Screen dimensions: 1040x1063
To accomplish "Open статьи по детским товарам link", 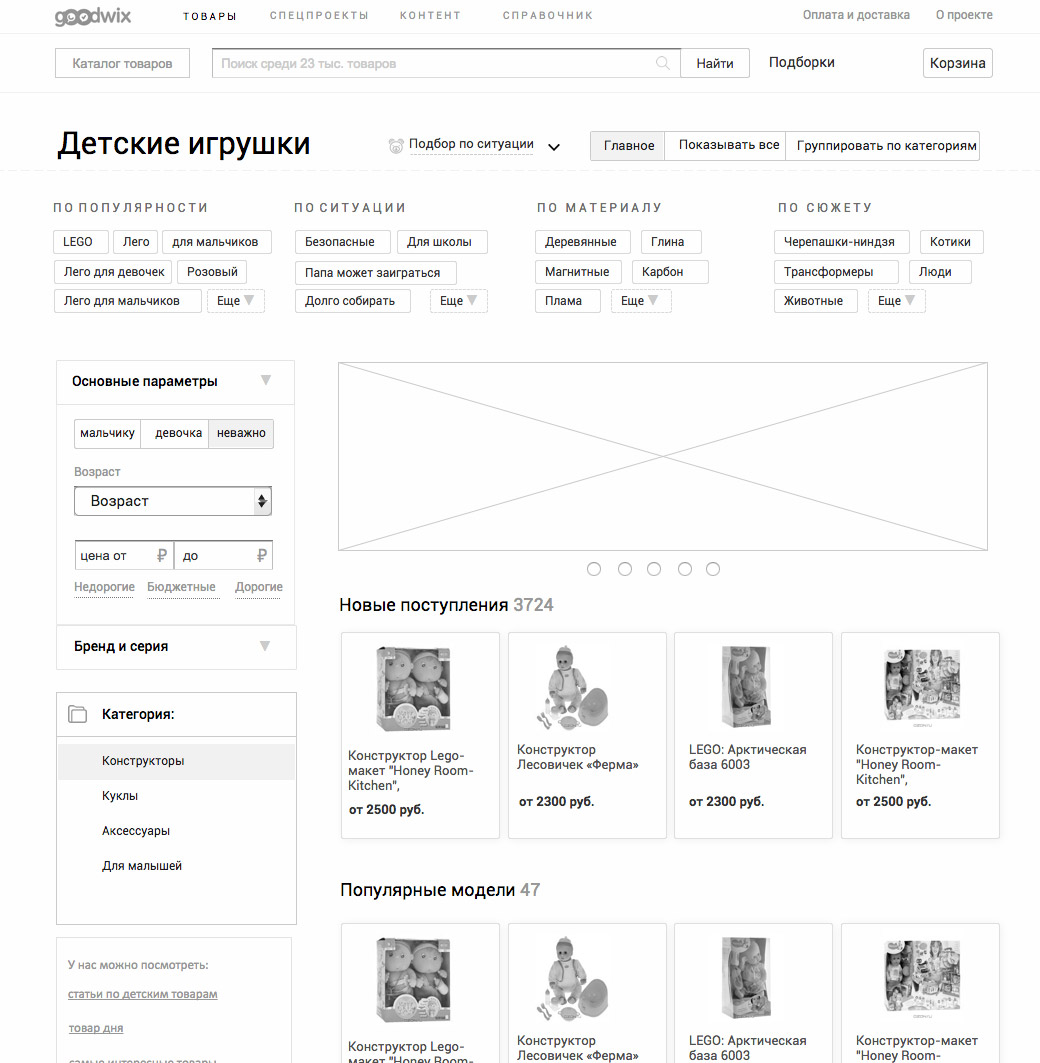I will (x=142, y=994).
